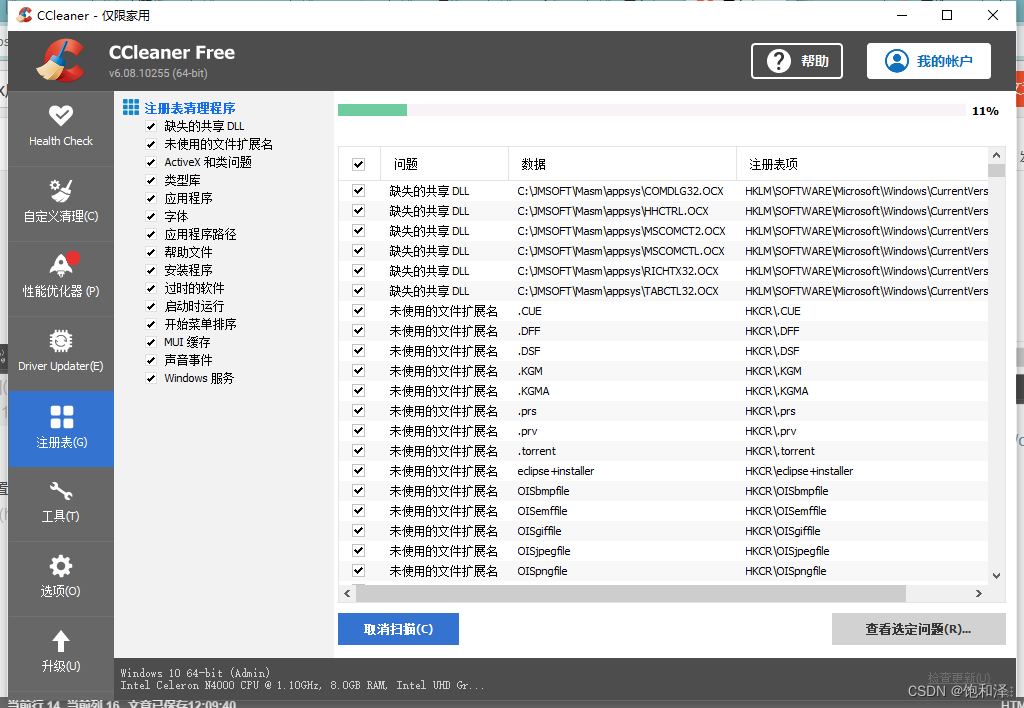The width and height of the screenshot is (1024, 708).
Task: Toggle 未使用的文件扩展名 category checkbox
Action: point(151,144)
